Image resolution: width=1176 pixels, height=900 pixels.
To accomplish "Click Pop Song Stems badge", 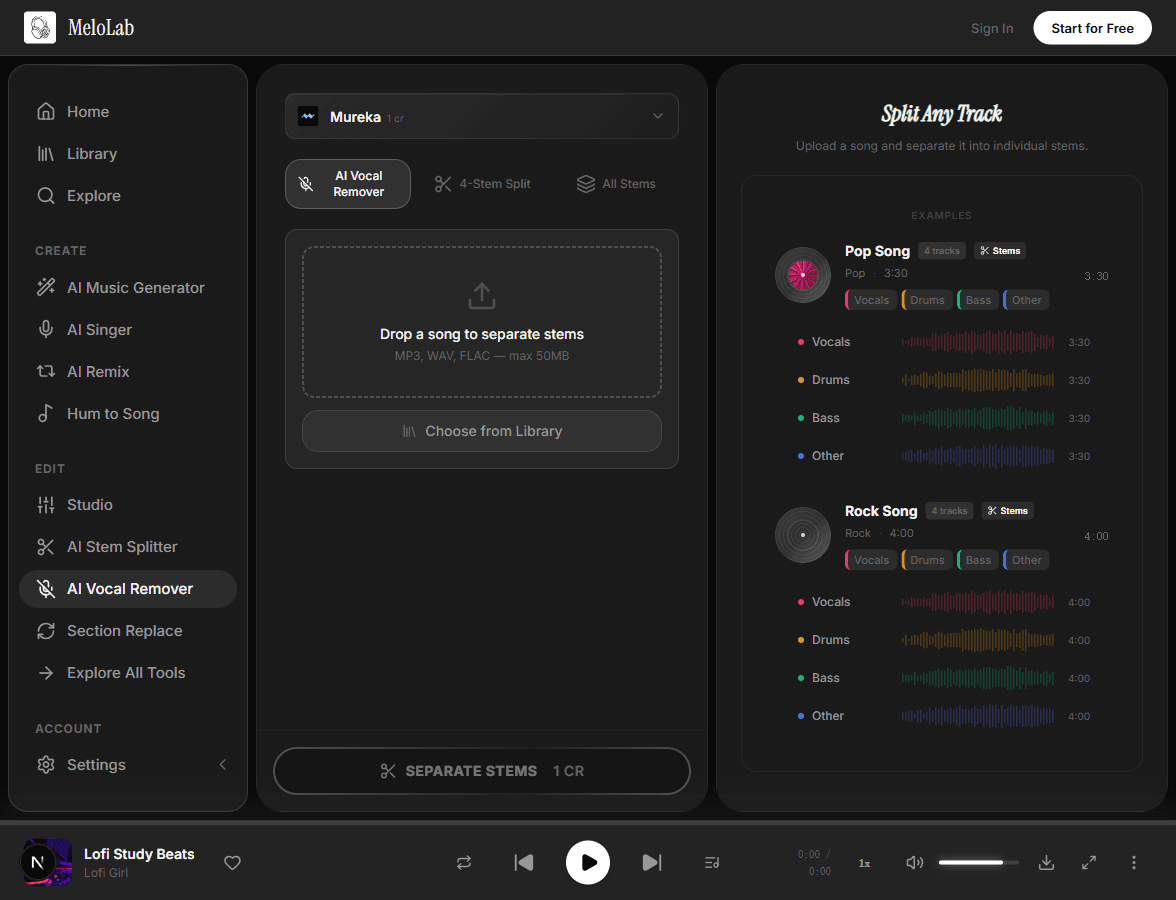I will (1000, 250).
